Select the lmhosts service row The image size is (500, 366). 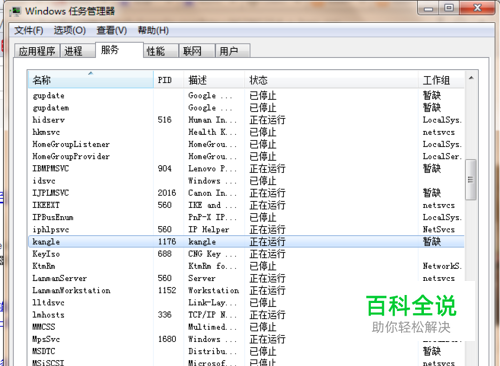click(246, 315)
